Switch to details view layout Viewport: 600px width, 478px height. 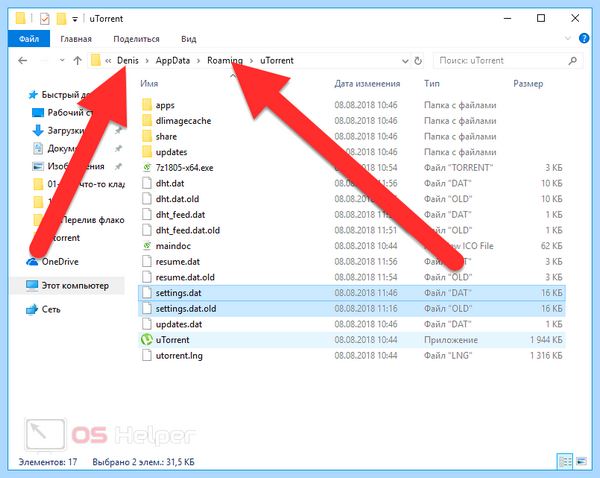565,462
